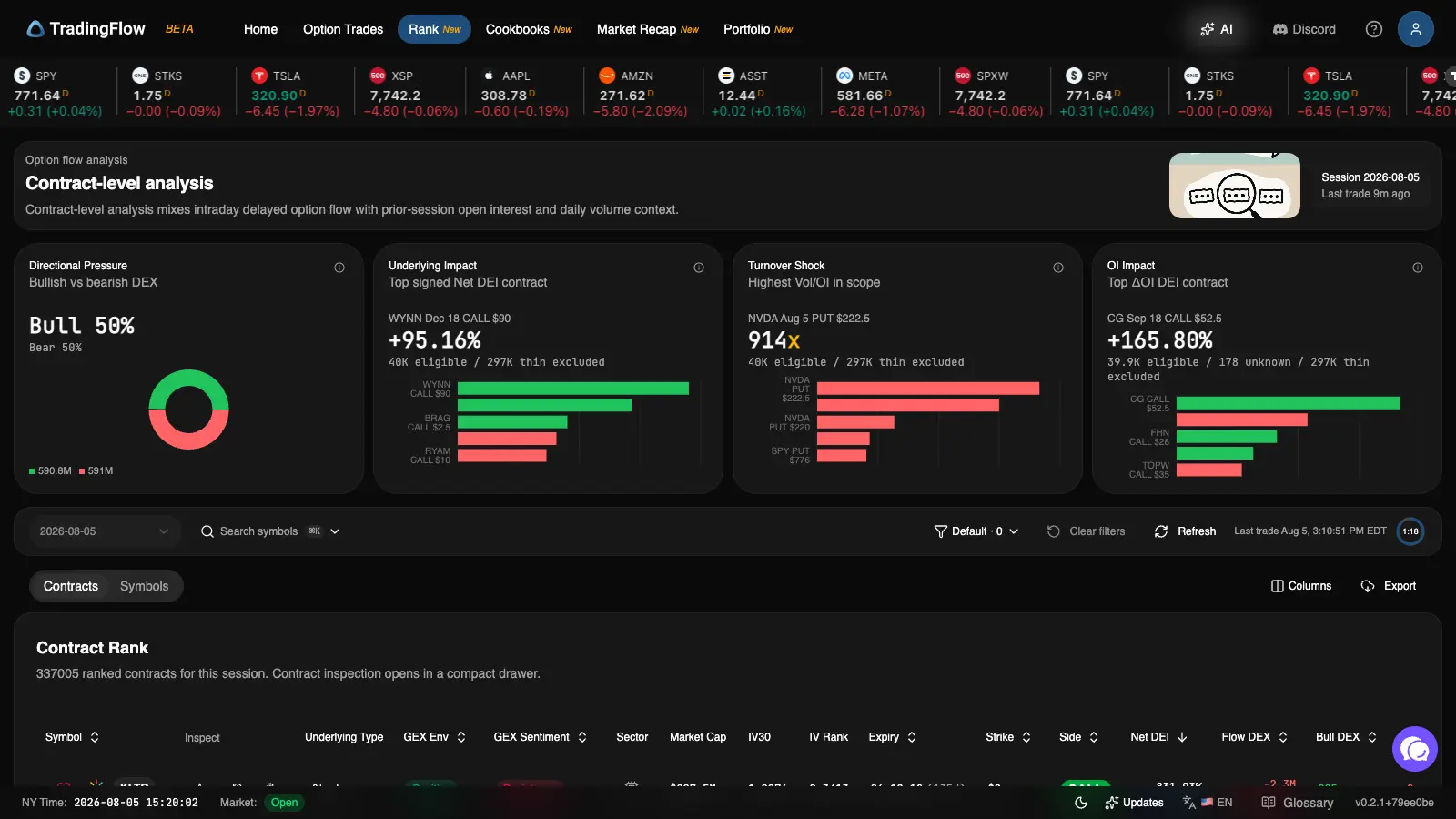This screenshot has height=819, width=1456.
Task: Click the bull/bear donut chart
Action: [x=188, y=409]
